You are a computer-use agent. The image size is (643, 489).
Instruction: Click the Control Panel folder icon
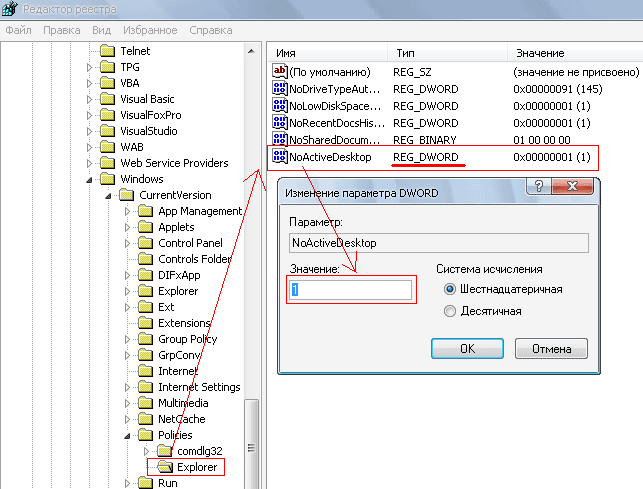pyautogui.click(x=146, y=243)
